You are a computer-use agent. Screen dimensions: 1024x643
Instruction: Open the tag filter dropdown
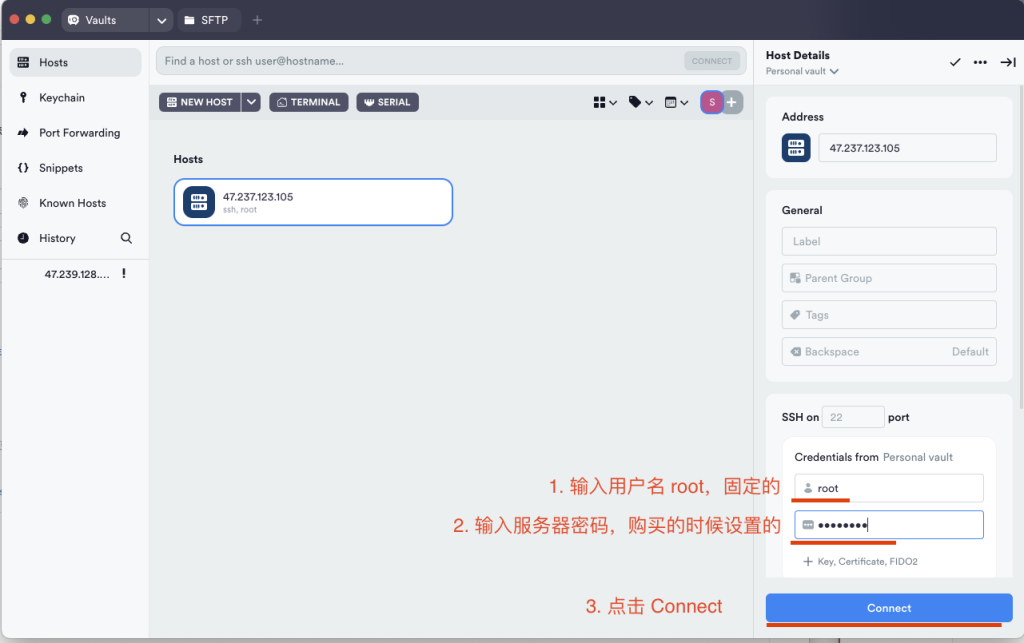pos(640,102)
